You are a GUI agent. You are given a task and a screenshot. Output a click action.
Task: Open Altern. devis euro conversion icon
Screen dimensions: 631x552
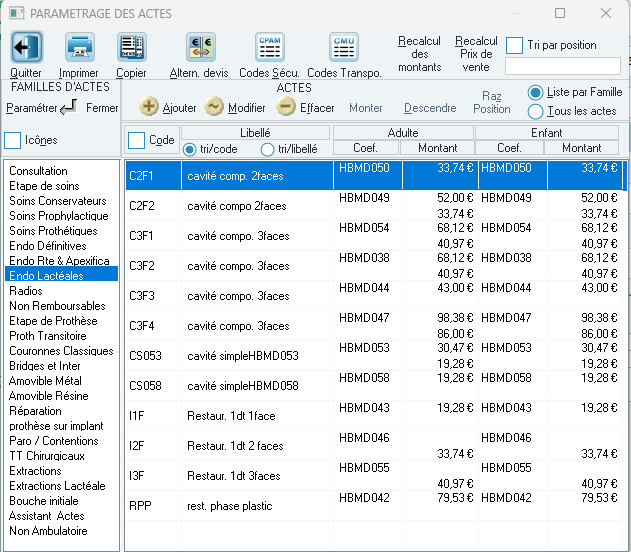coord(201,47)
